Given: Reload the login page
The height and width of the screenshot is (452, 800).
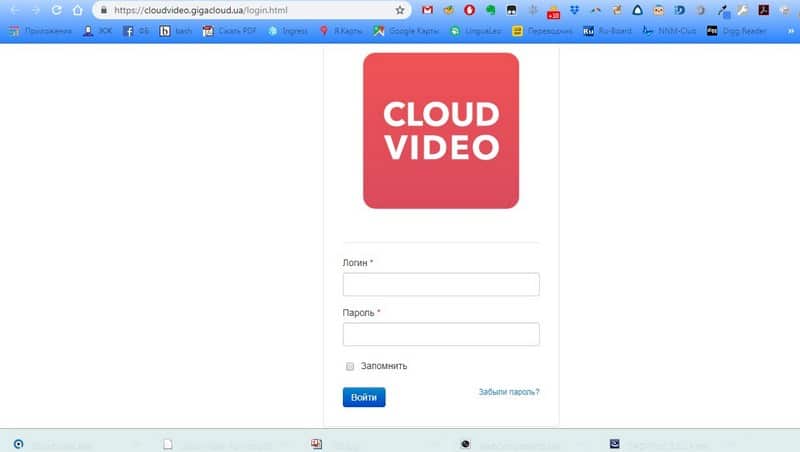Looking at the screenshot, I should click(57, 10).
